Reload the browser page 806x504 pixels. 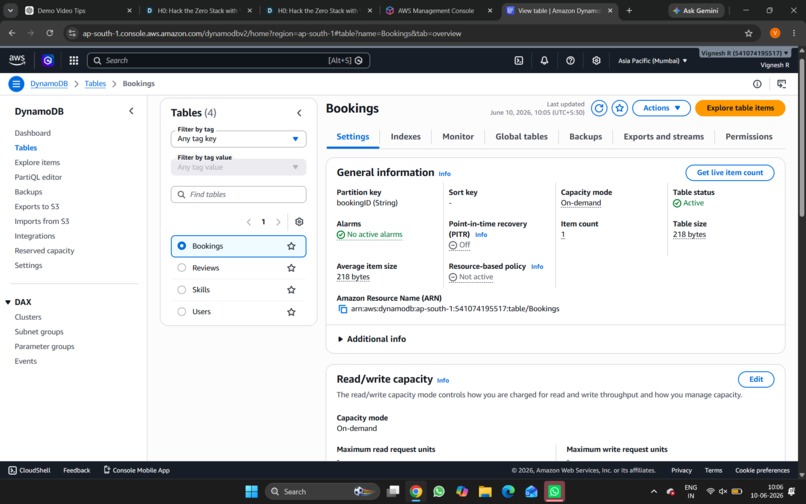coord(49,33)
